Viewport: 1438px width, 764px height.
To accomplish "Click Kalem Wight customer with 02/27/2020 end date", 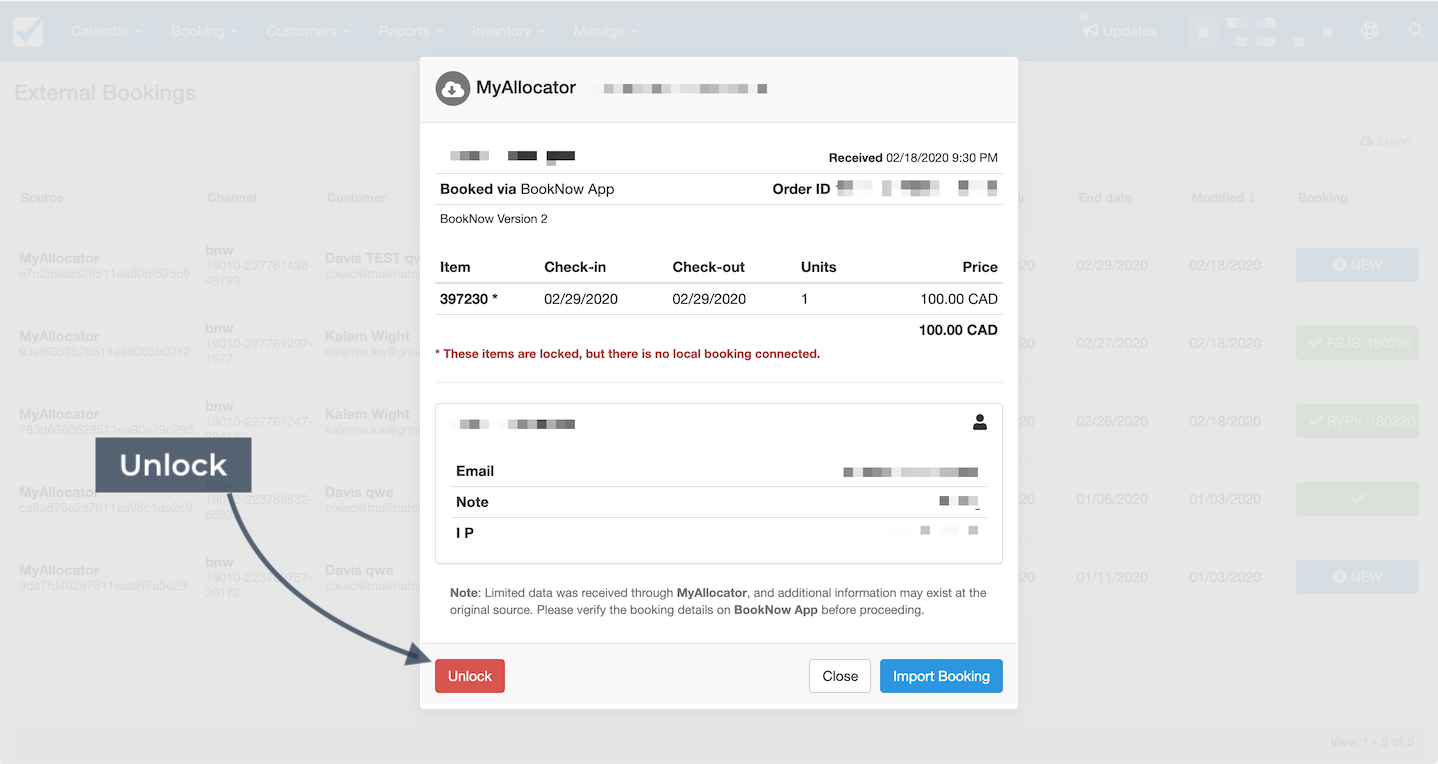I will (368, 336).
